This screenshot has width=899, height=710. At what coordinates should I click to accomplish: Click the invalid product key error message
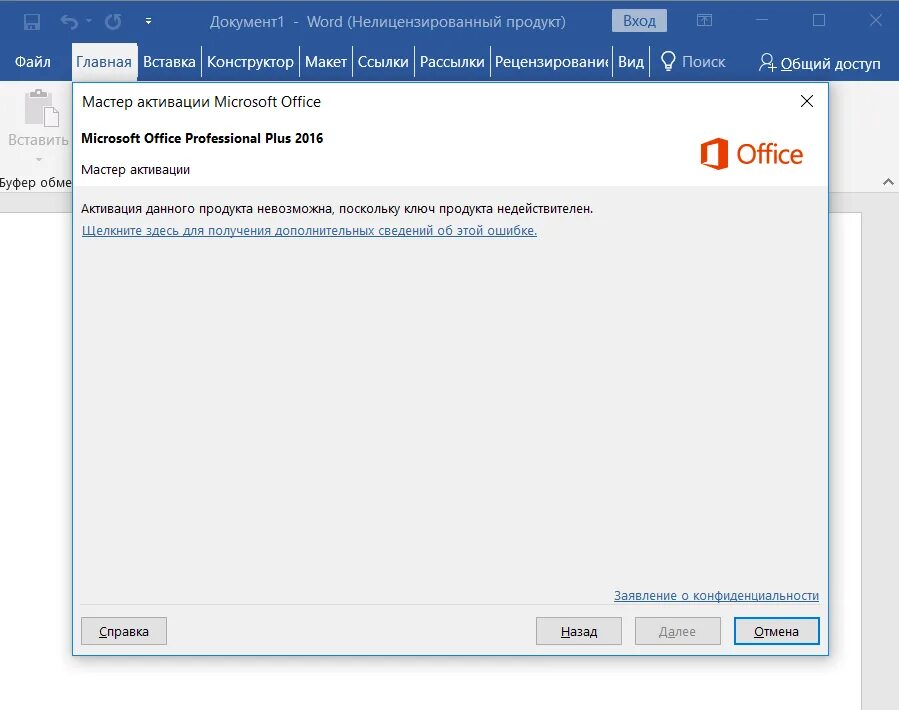pos(337,209)
